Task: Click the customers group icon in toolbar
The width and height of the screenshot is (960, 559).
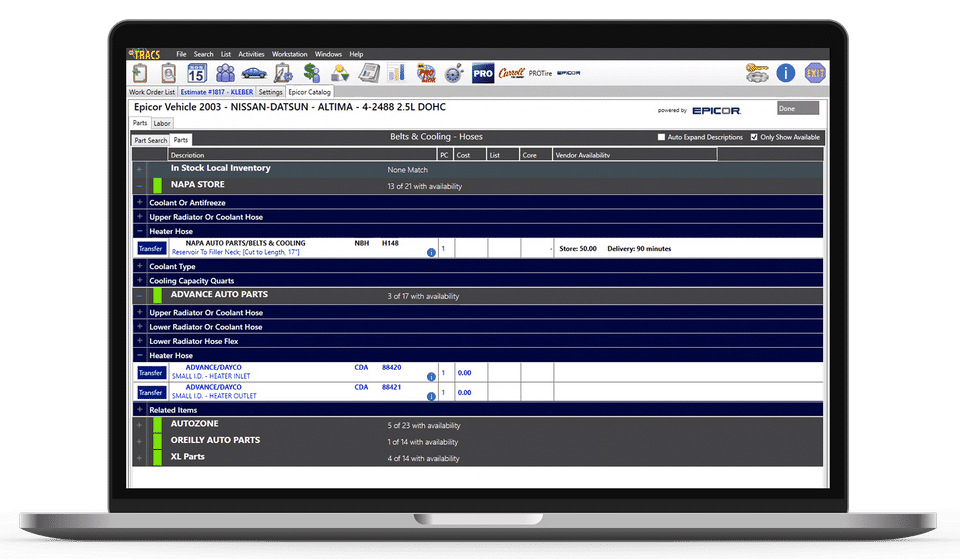Action: [x=225, y=73]
